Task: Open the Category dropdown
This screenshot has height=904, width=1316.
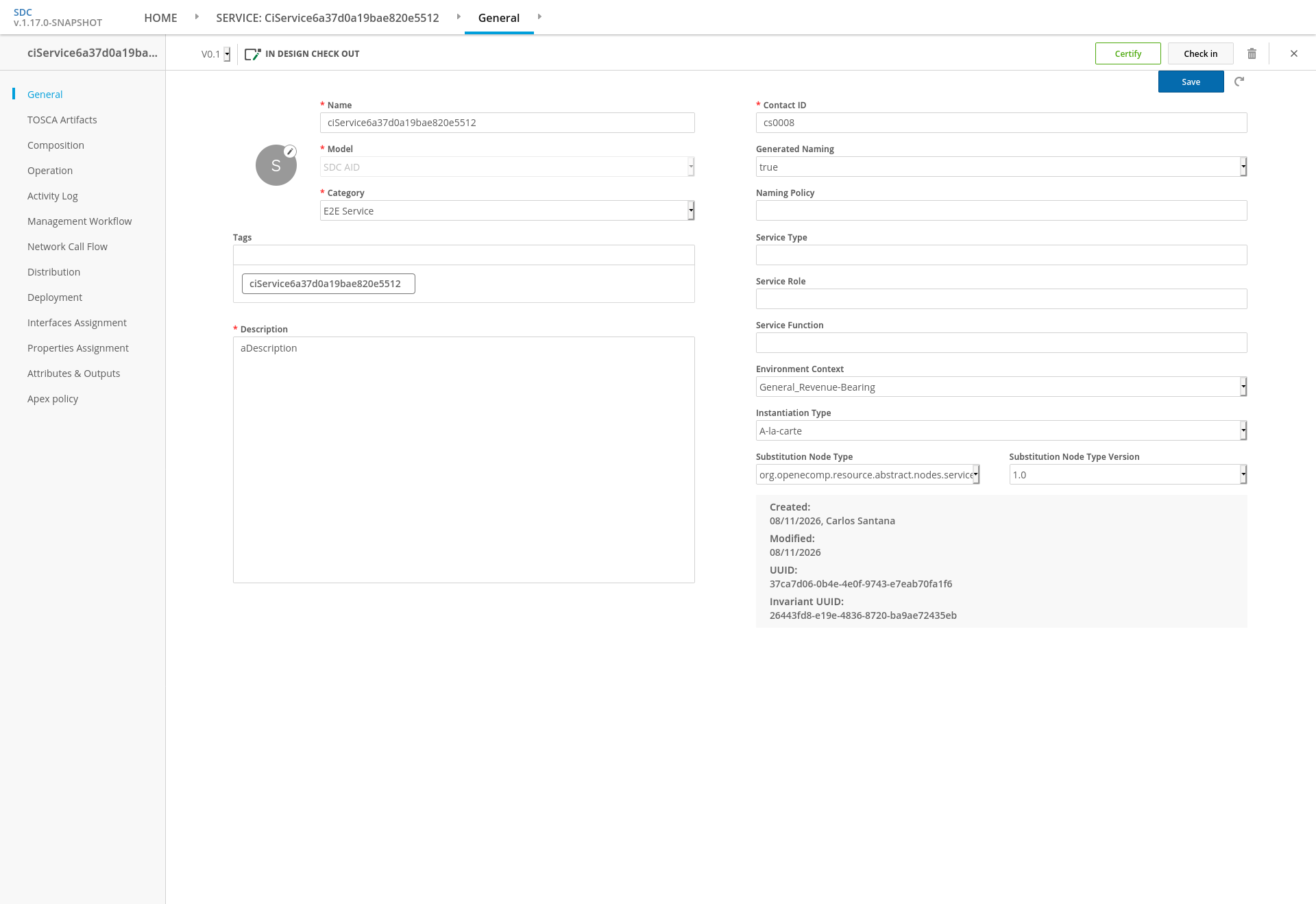Action: (507, 210)
